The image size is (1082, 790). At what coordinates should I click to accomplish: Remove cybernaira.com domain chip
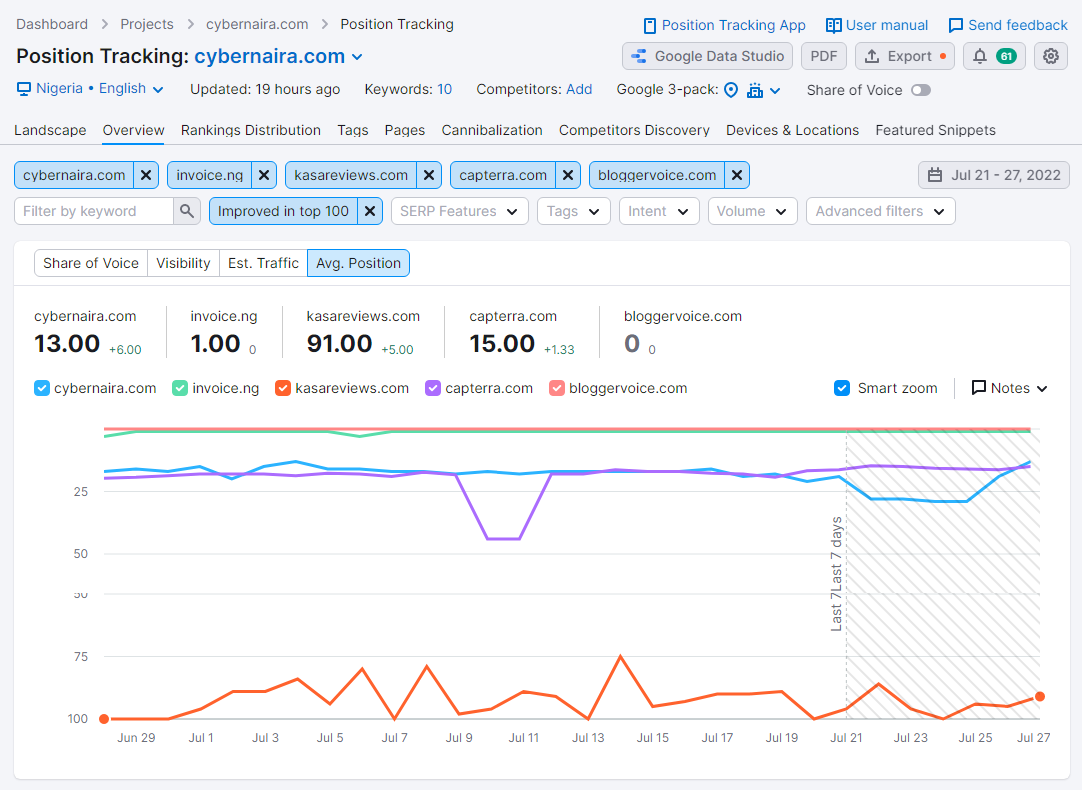(146, 175)
